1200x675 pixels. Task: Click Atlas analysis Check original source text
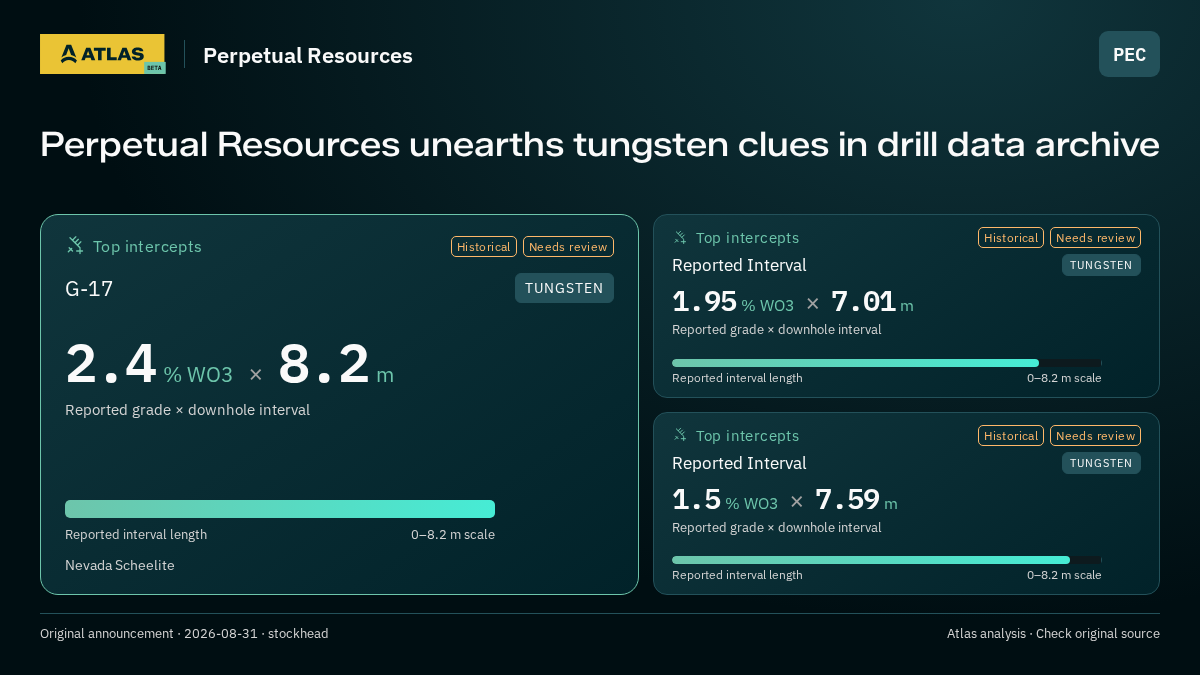tap(1053, 633)
